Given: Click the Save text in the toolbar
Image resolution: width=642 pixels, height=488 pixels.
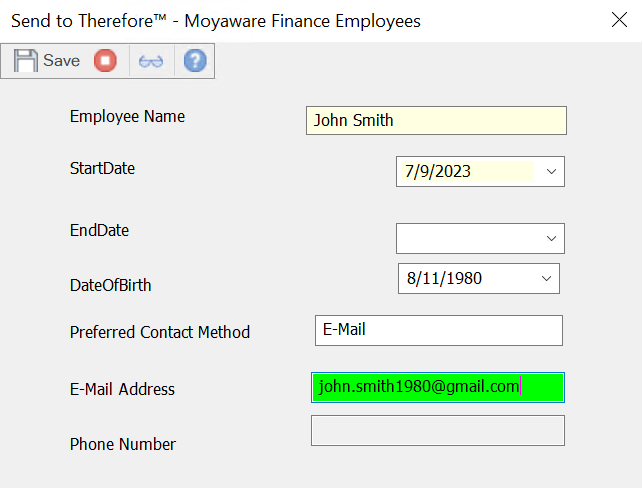Looking at the screenshot, I should [61, 61].
